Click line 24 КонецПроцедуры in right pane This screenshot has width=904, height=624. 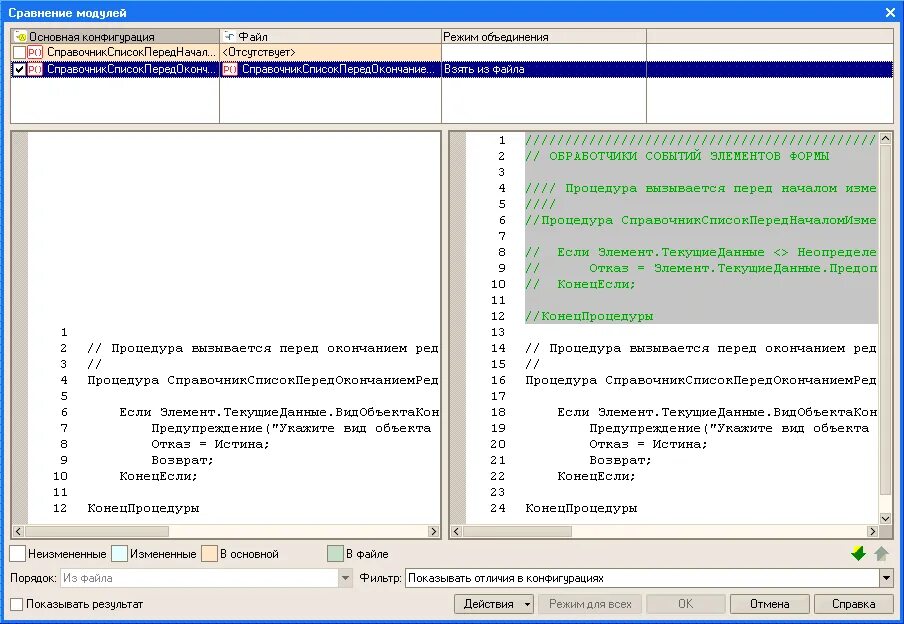tap(581, 508)
